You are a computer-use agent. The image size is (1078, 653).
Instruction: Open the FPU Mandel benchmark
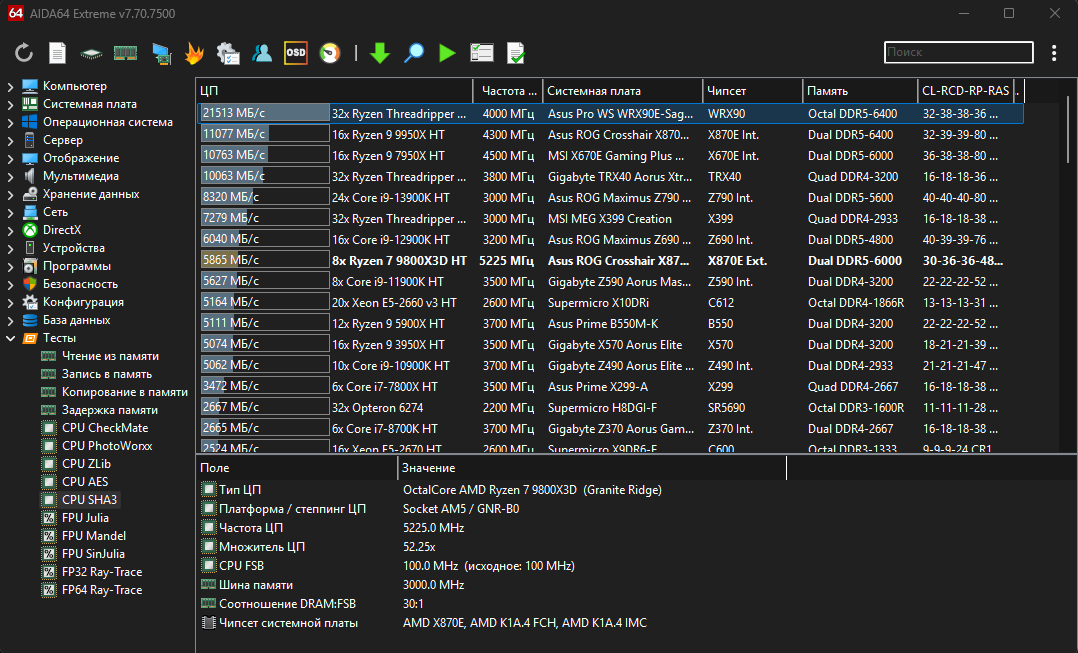click(94, 535)
